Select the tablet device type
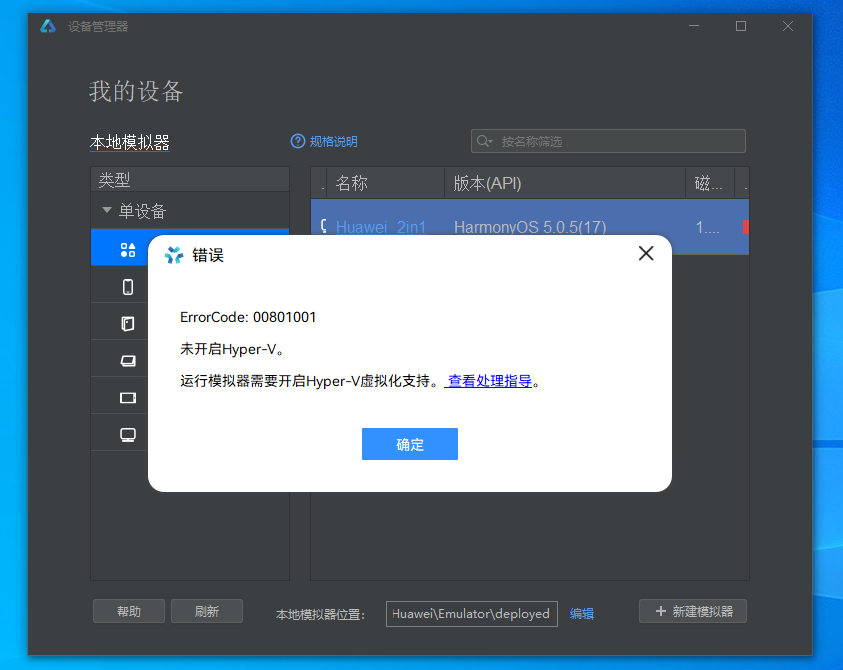 coord(128,397)
